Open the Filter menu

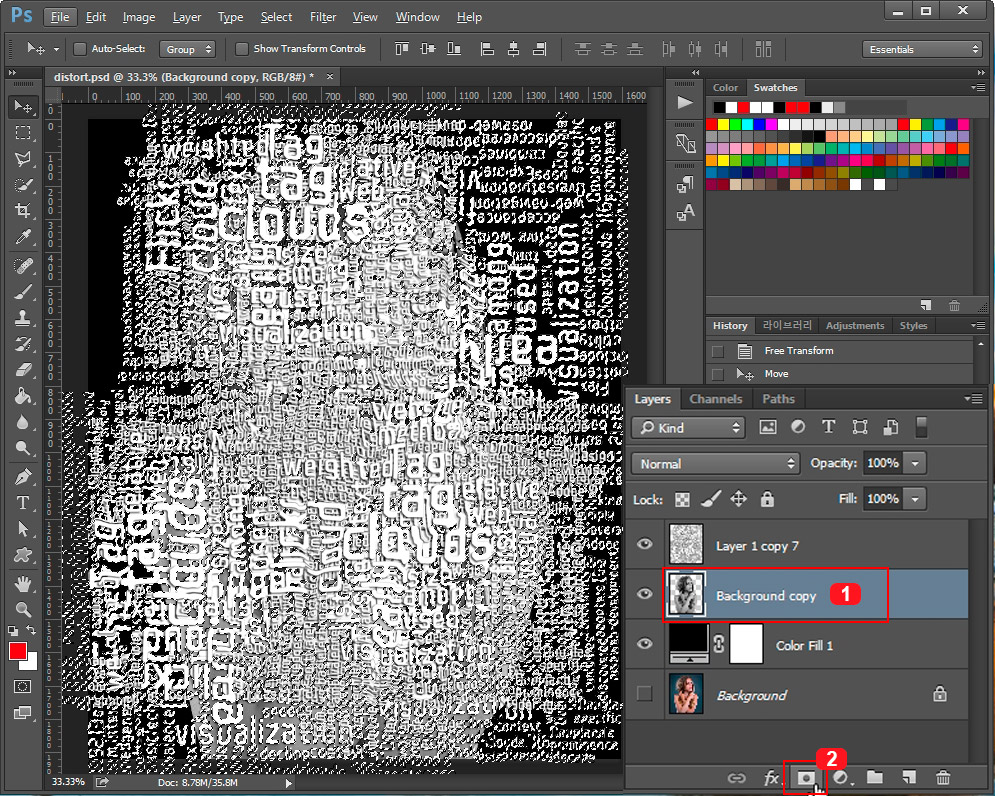pos(323,17)
